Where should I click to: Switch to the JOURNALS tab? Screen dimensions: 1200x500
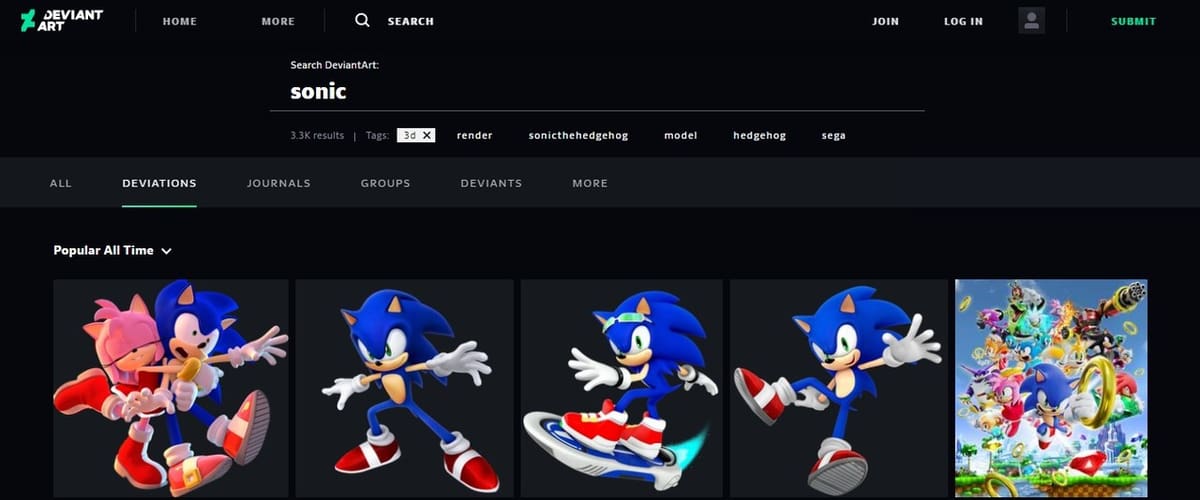(279, 183)
